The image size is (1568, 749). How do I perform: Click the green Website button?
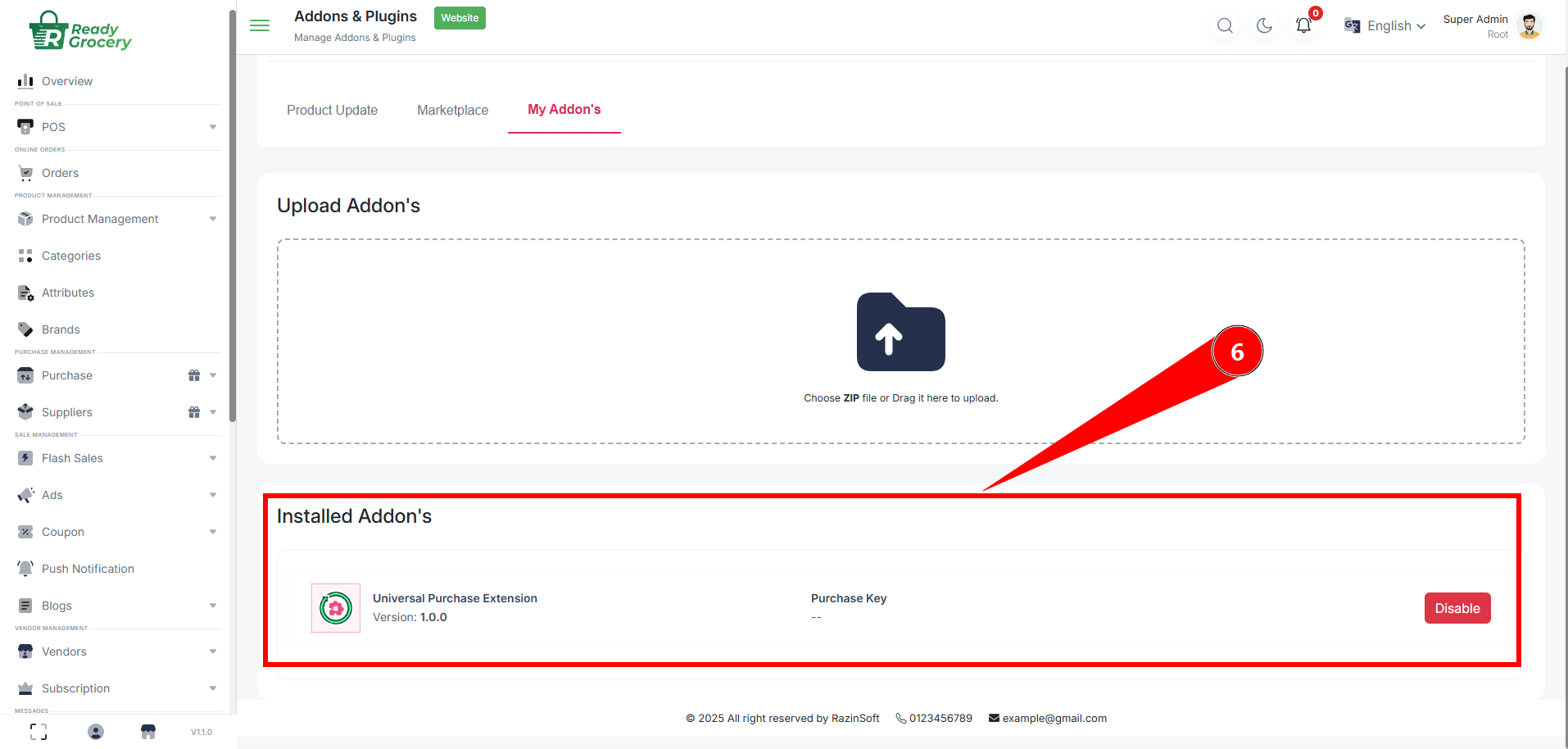point(460,18)
